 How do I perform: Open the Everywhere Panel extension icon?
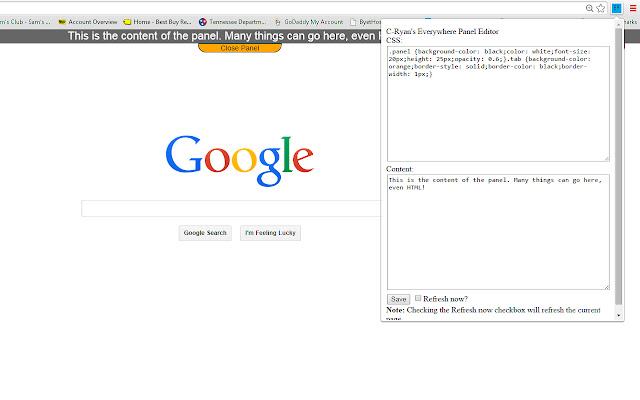616,8
